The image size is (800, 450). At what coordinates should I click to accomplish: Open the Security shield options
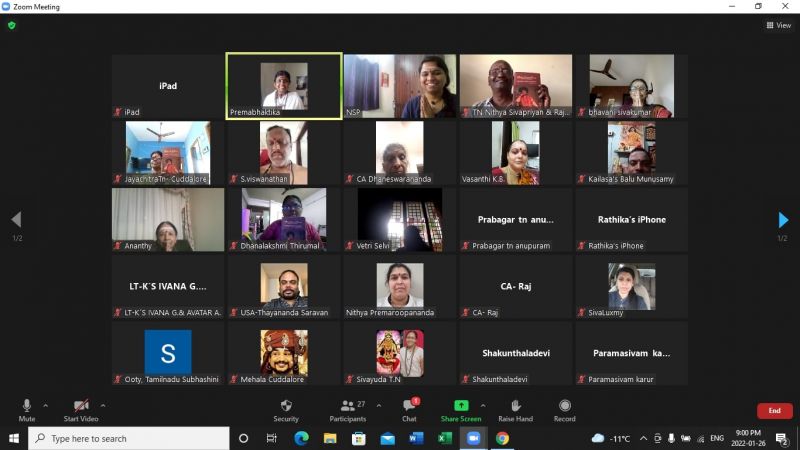(286, 406)
